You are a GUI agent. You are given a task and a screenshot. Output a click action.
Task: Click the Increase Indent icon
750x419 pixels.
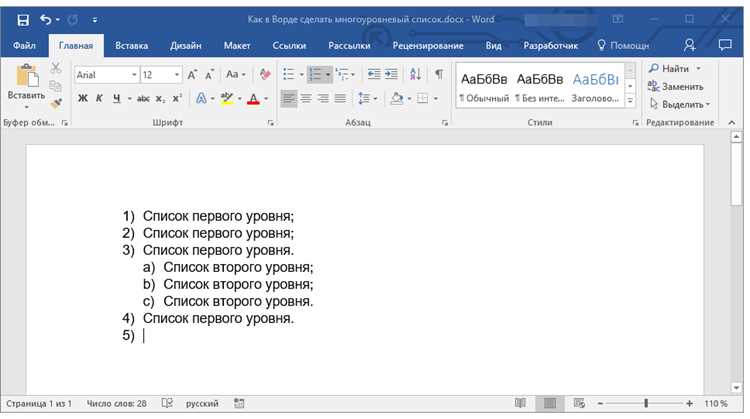click(391, 74)
